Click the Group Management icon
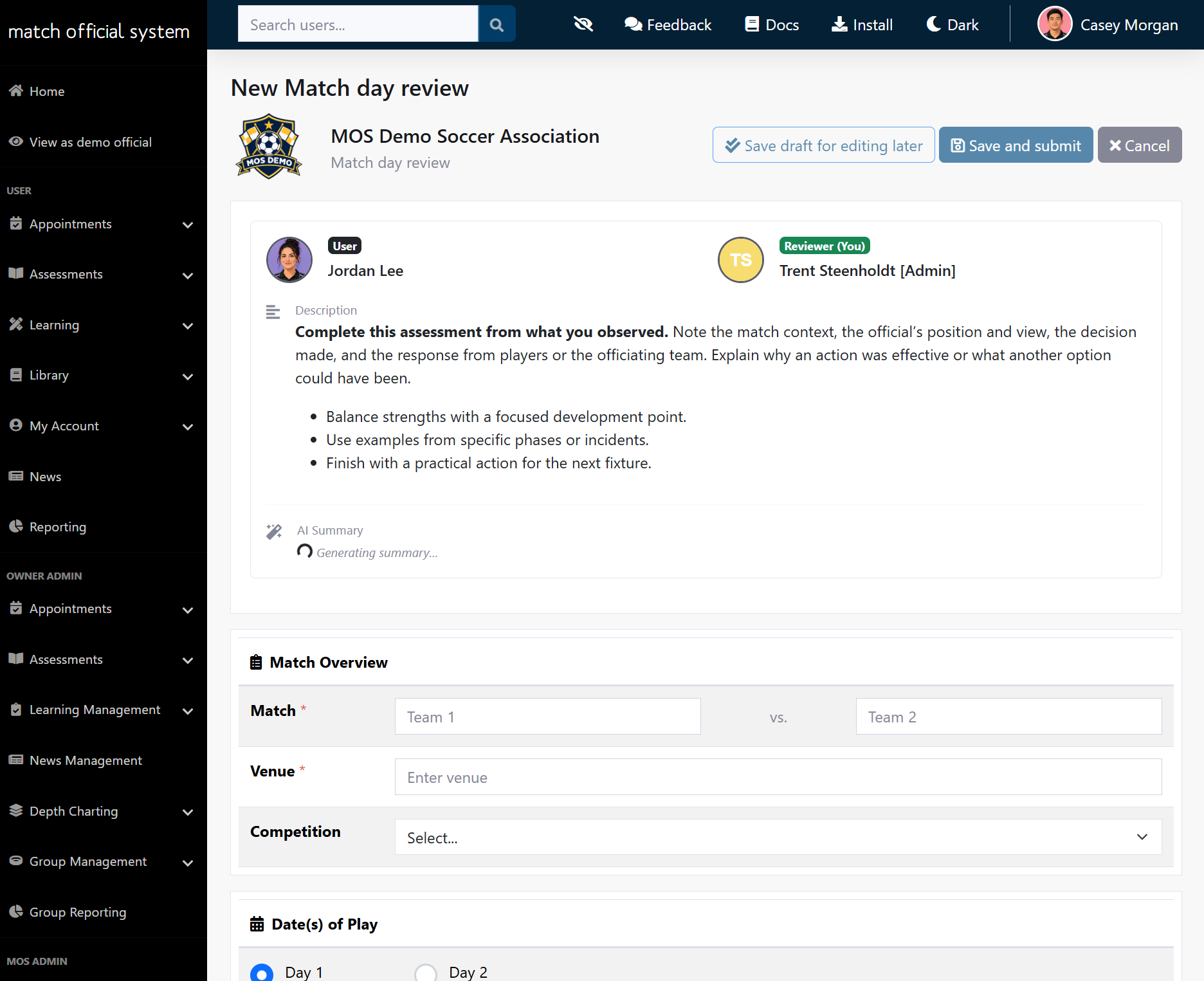1204x981 pixels. [x=16, y=860]
